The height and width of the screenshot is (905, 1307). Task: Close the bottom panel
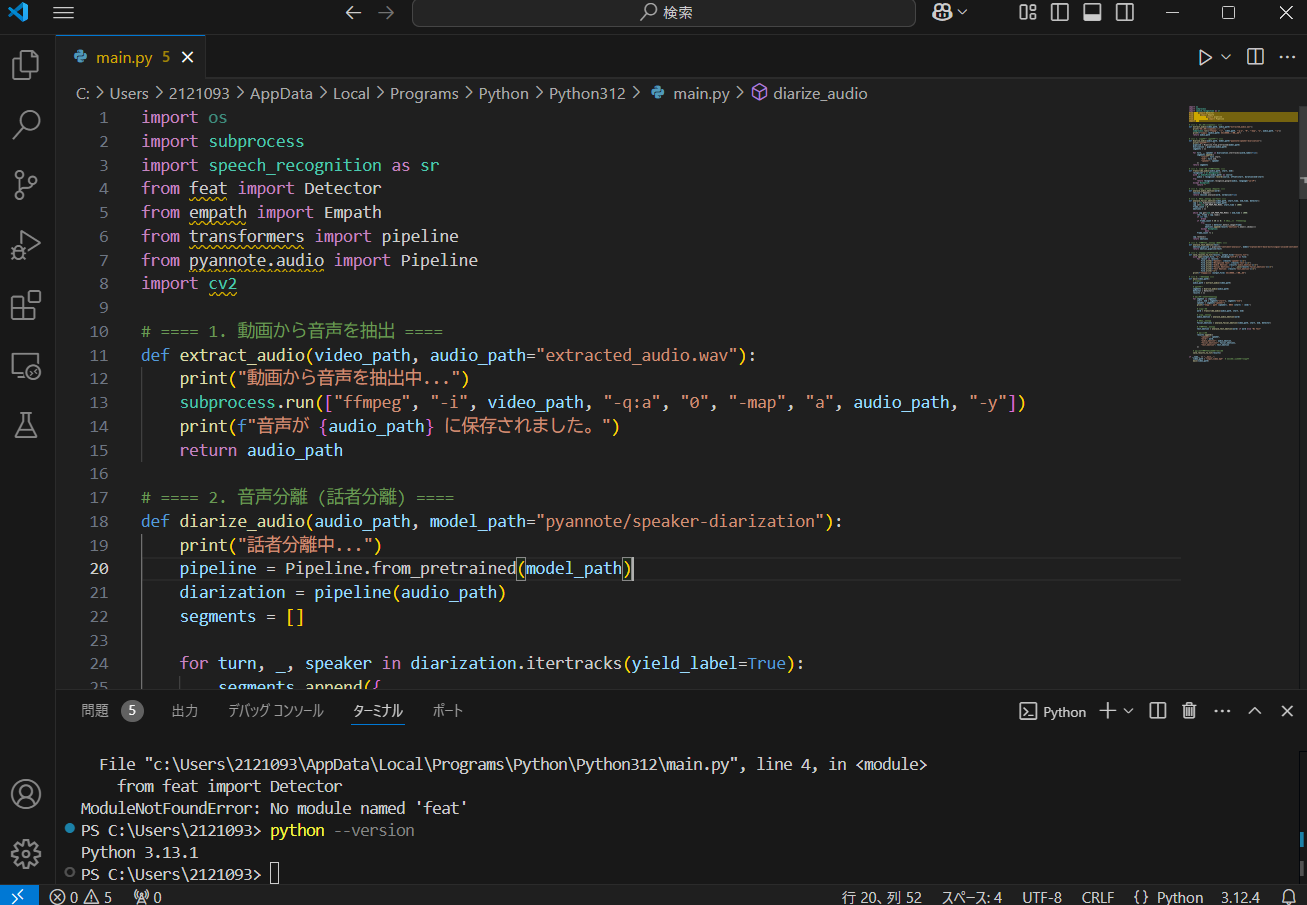[x=1287, y=711]
